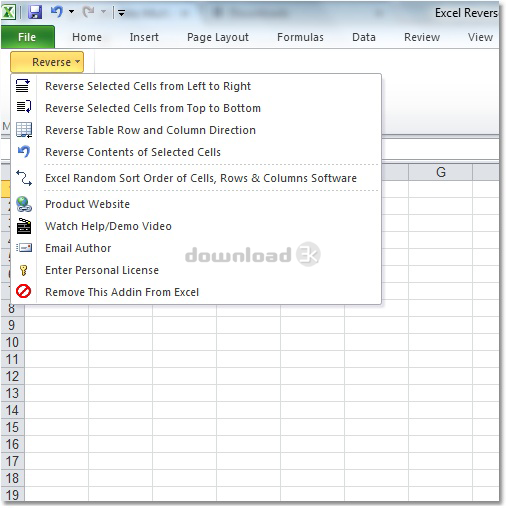Image resolution: width=506 pixels, height=508 pixels.
Task: Click the Email Author envelope icon
Action: pos(24,248)
